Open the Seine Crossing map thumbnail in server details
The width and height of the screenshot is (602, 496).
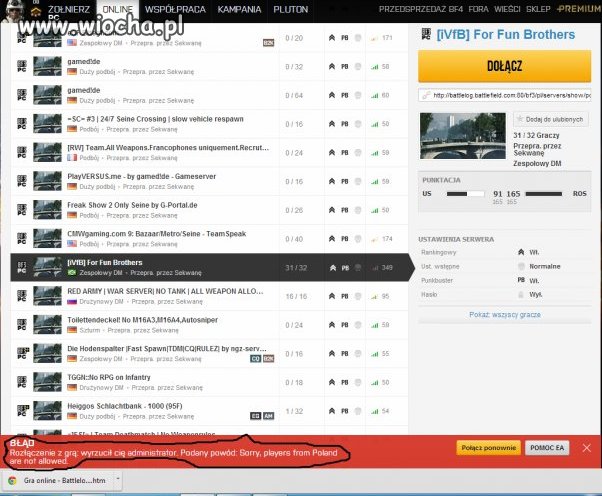[x=463, y=136]
